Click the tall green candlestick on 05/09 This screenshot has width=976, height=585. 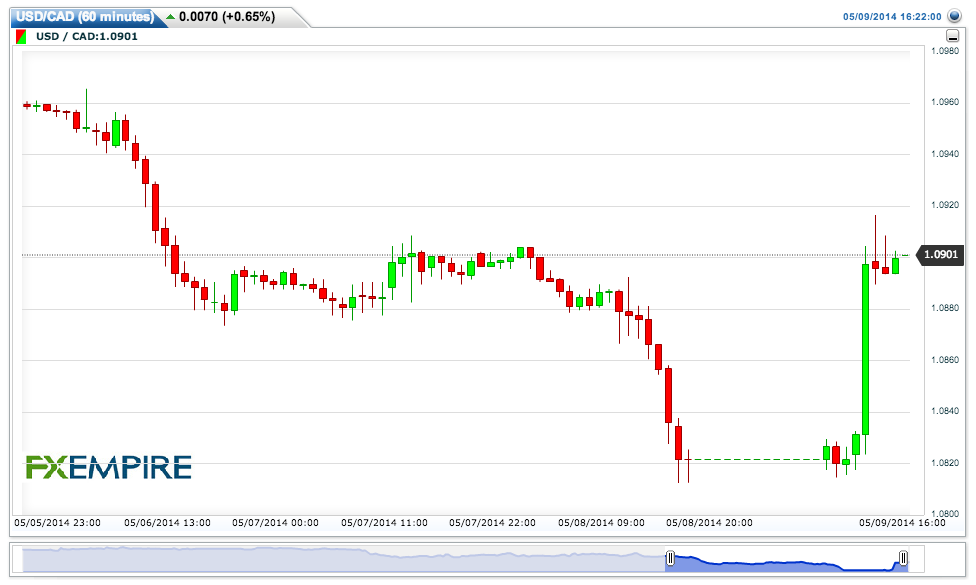pos(865,349)
